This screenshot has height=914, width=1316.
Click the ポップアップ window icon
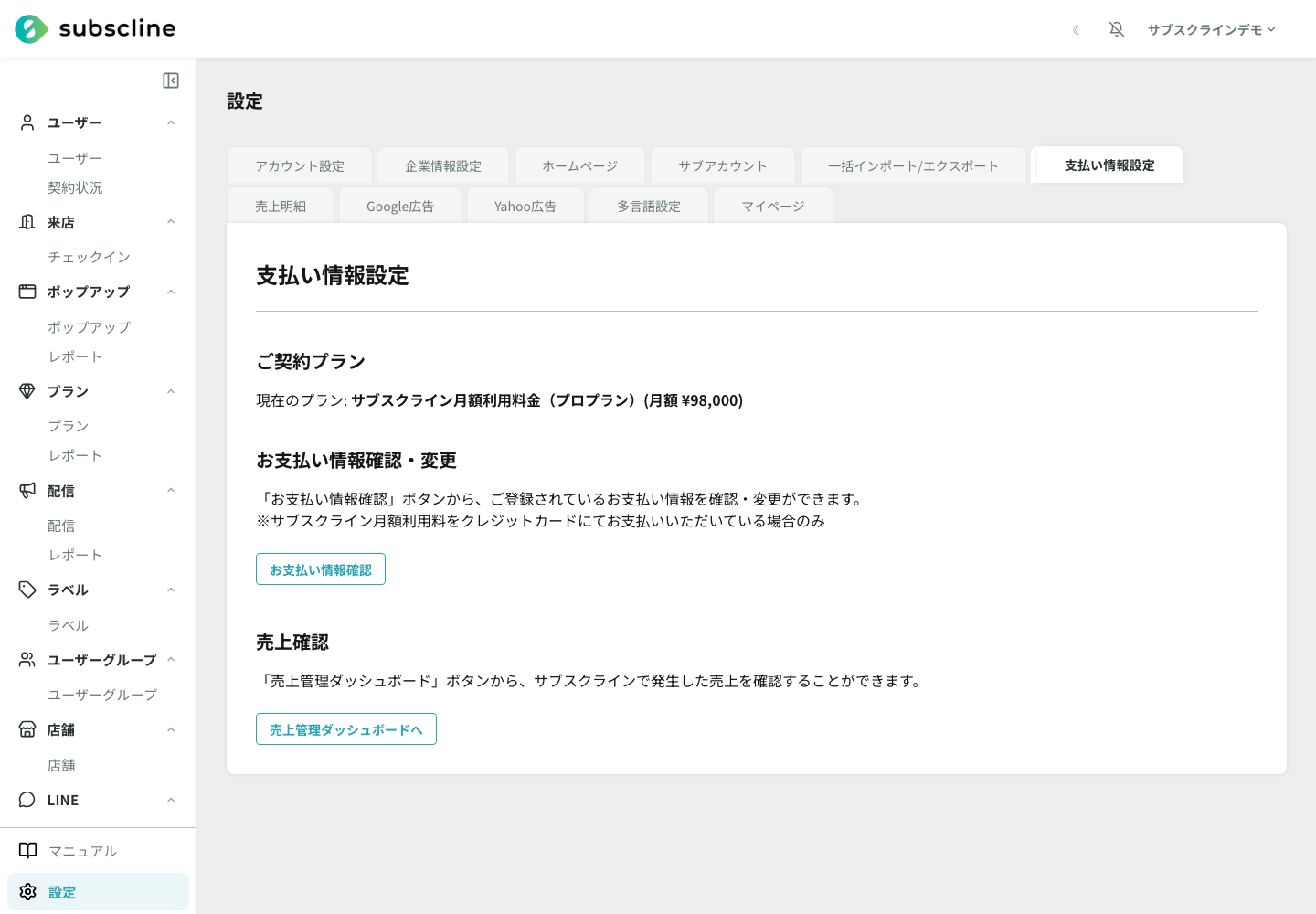pyautogui.click(x=27, y=292)
